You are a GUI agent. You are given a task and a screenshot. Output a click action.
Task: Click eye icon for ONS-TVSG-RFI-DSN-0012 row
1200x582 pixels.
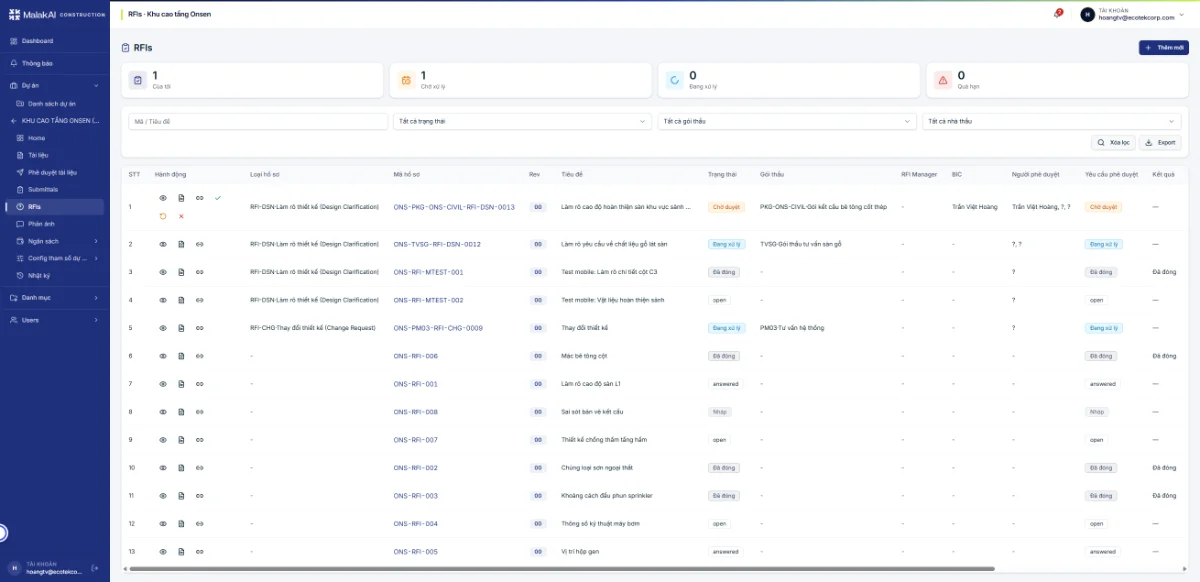tap(163, 244)
